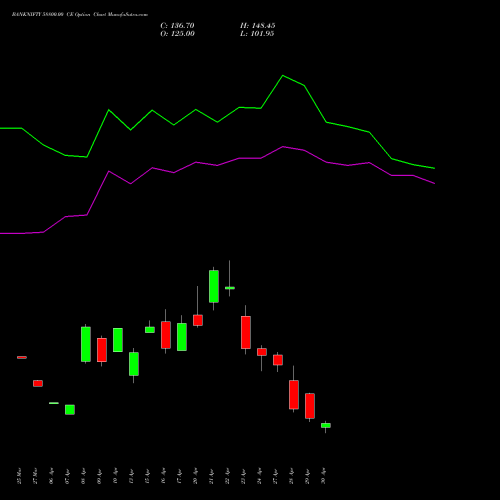Screen dimensions: 500x500
Task: Click the open value O: 125.00
Action: (x=177, y=34)
